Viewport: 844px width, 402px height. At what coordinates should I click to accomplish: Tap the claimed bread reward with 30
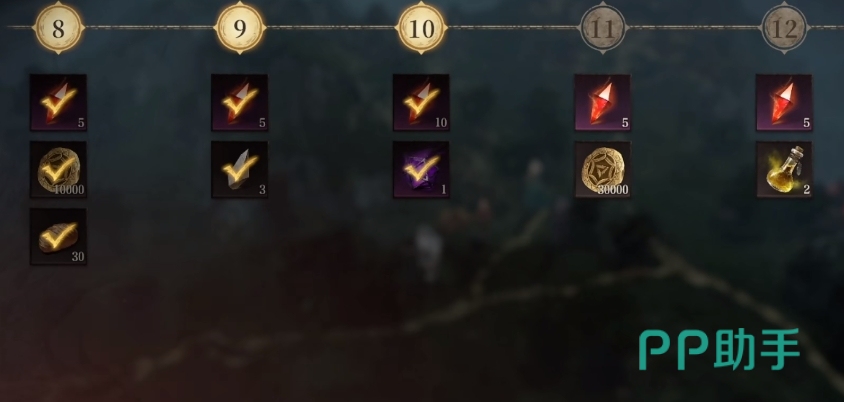58,237
